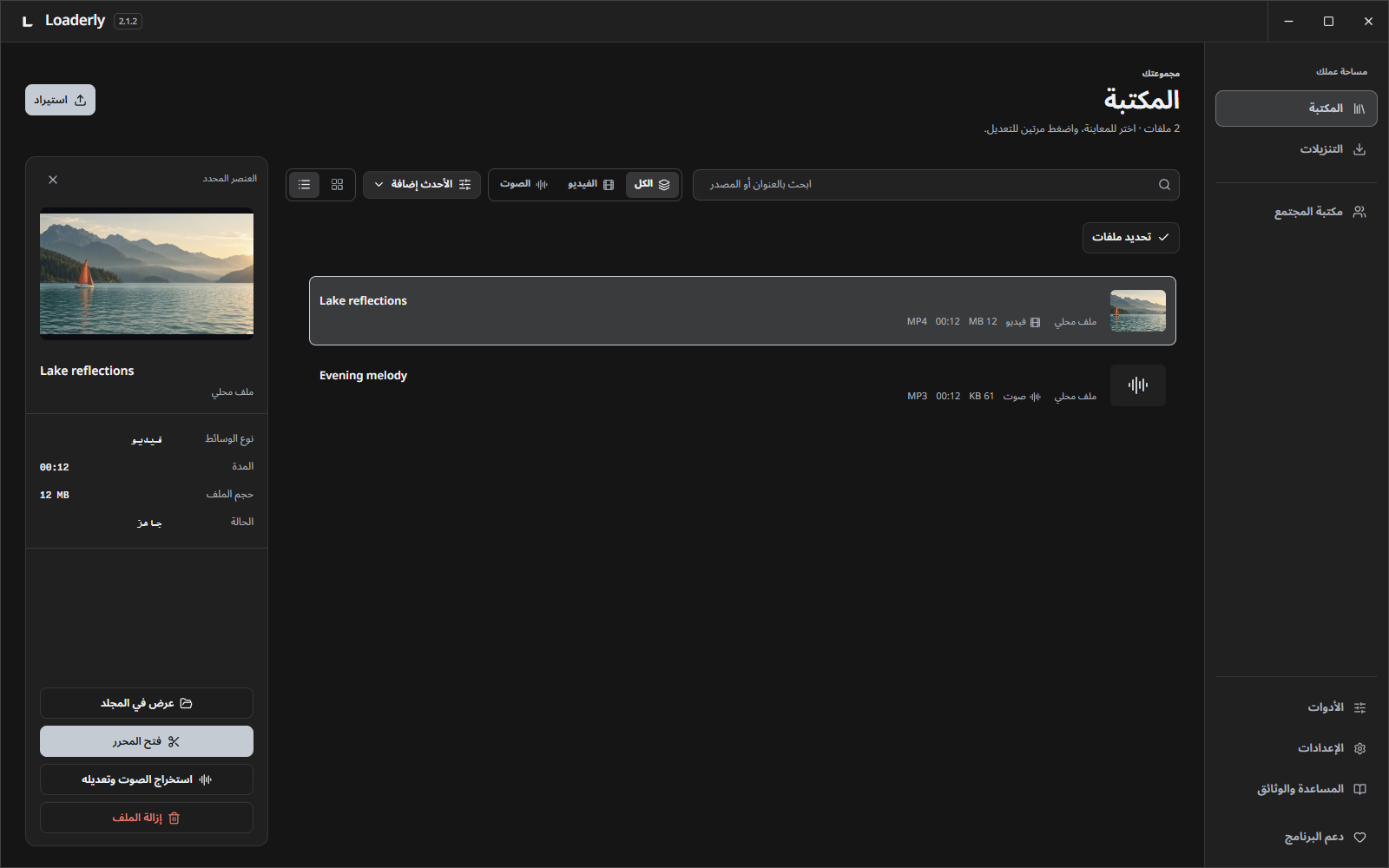The width and height of the screenshot is (1389, 868).
Task: Open الإعدادات settings page
Action: [1296, 748]
